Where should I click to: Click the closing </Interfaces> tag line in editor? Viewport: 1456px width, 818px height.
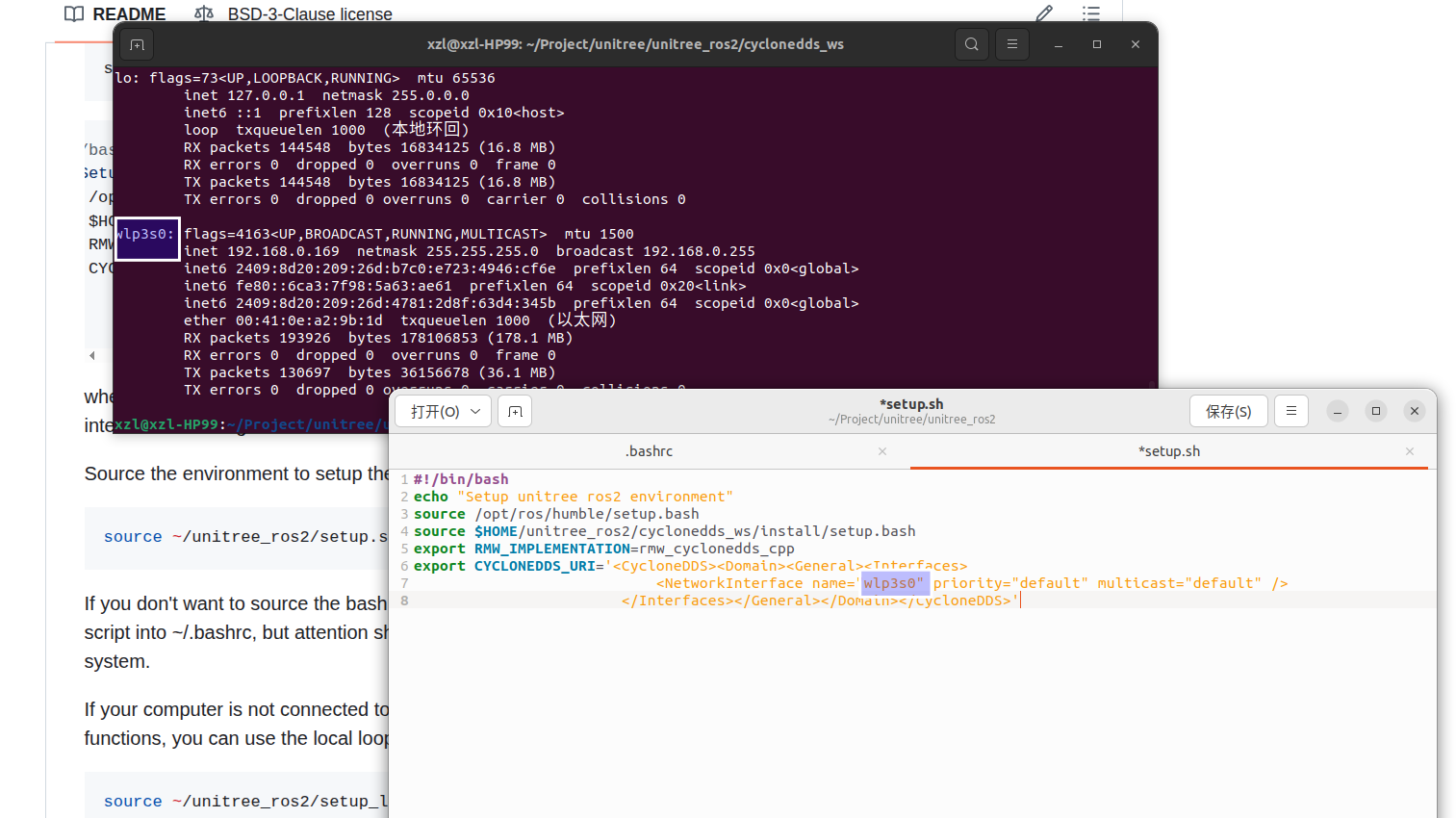coord(820,601)
